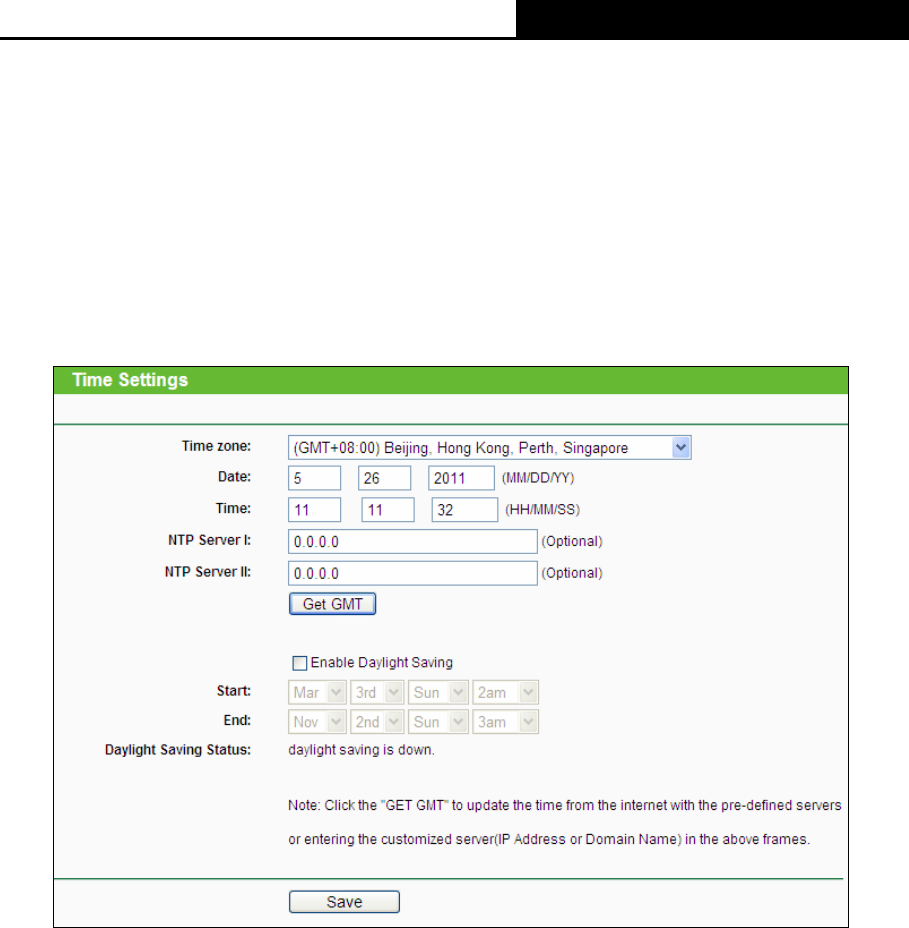909x928 pixels.
Task: Click the (Optional) text beside NTP Server II
Action: tap(572, 573)
